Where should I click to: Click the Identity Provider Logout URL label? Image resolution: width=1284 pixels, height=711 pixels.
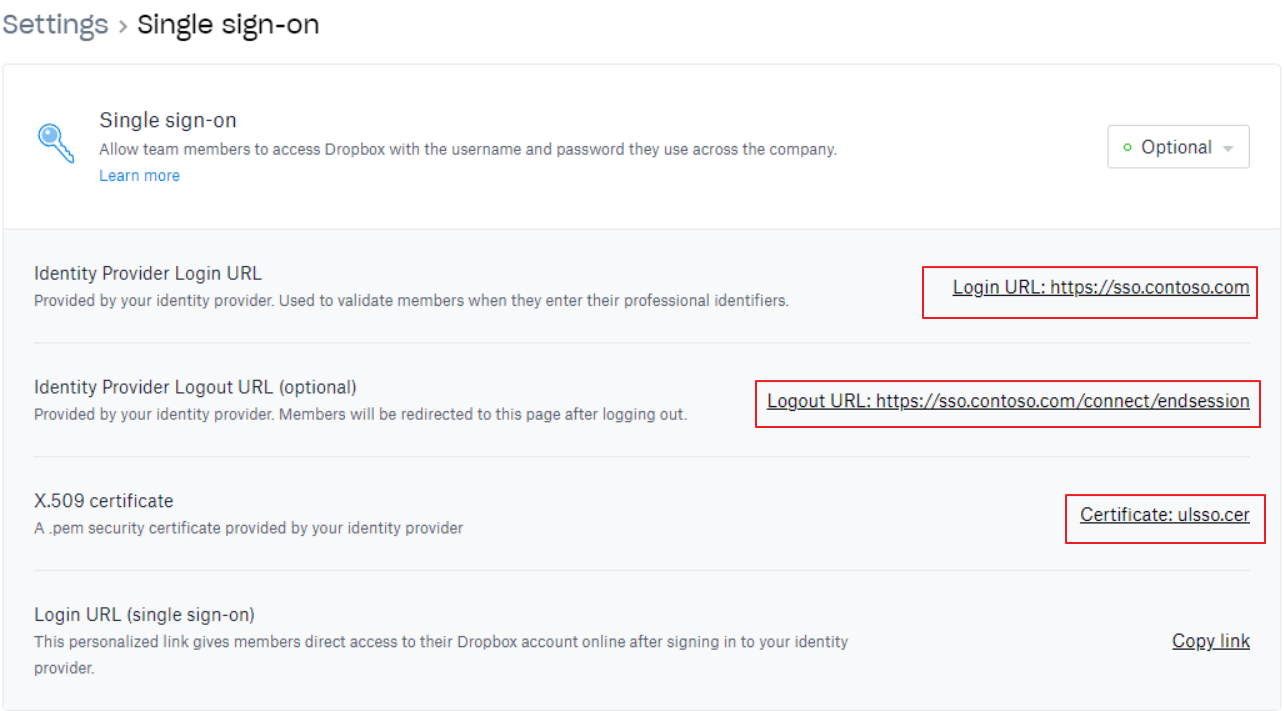pyautogui.click(x=195, y=387)
